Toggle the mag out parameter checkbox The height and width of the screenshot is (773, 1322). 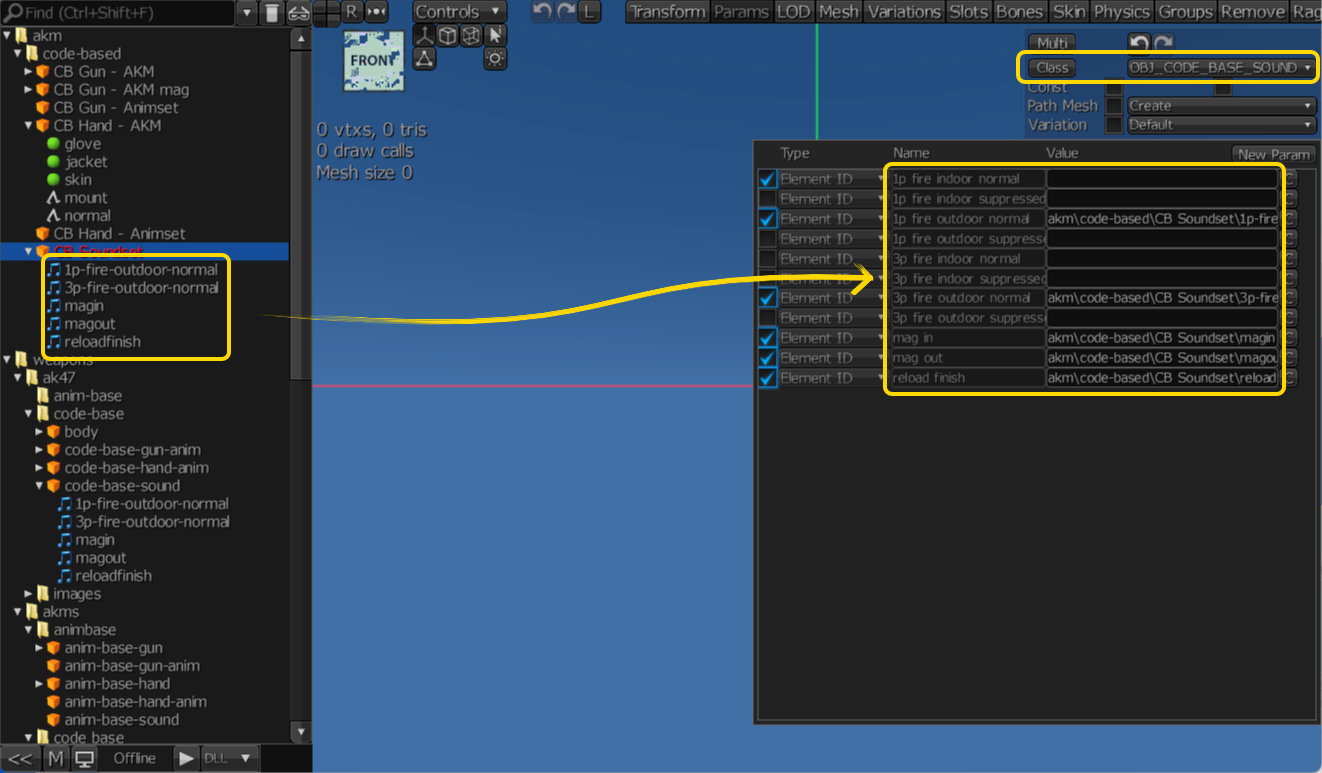tap(767, 358)
